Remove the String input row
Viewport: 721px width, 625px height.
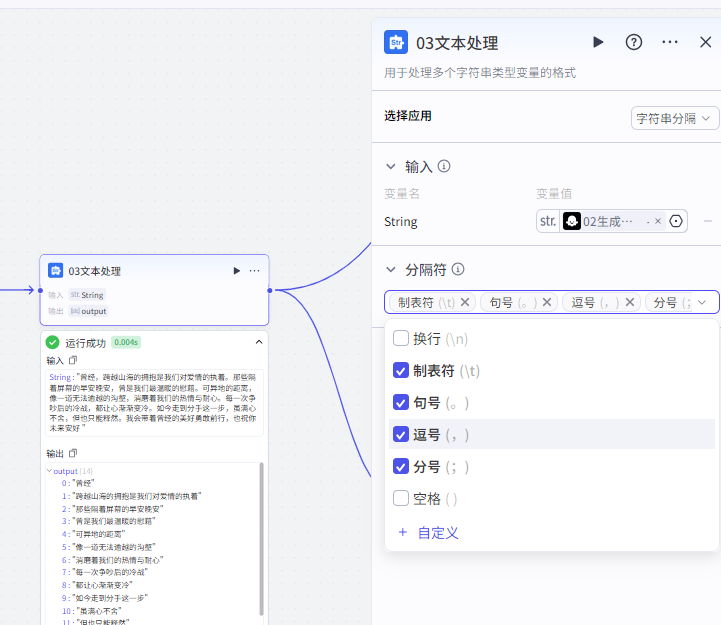click(707, 221)
